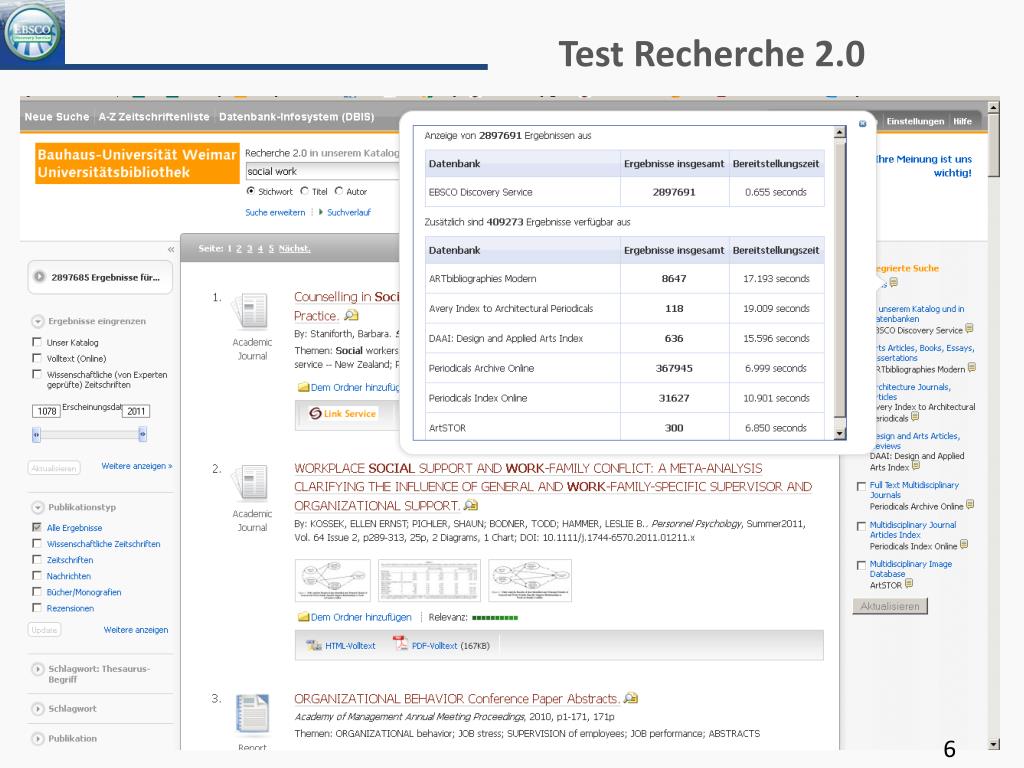Select the Titel radio button
The width and height of the screenshot is (1024, 768).
pos(304,191)
